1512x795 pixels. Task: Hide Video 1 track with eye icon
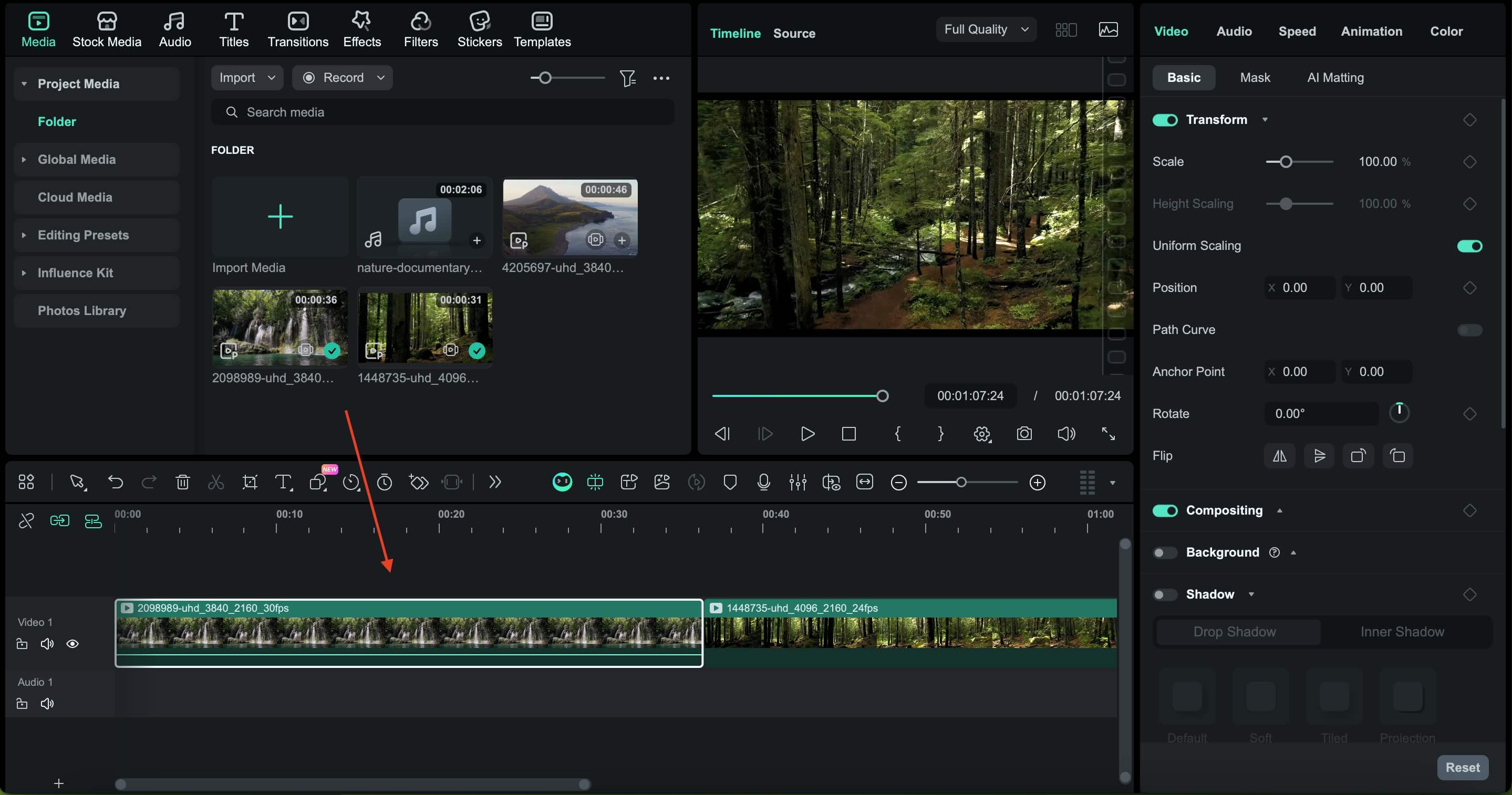[72, 644]
